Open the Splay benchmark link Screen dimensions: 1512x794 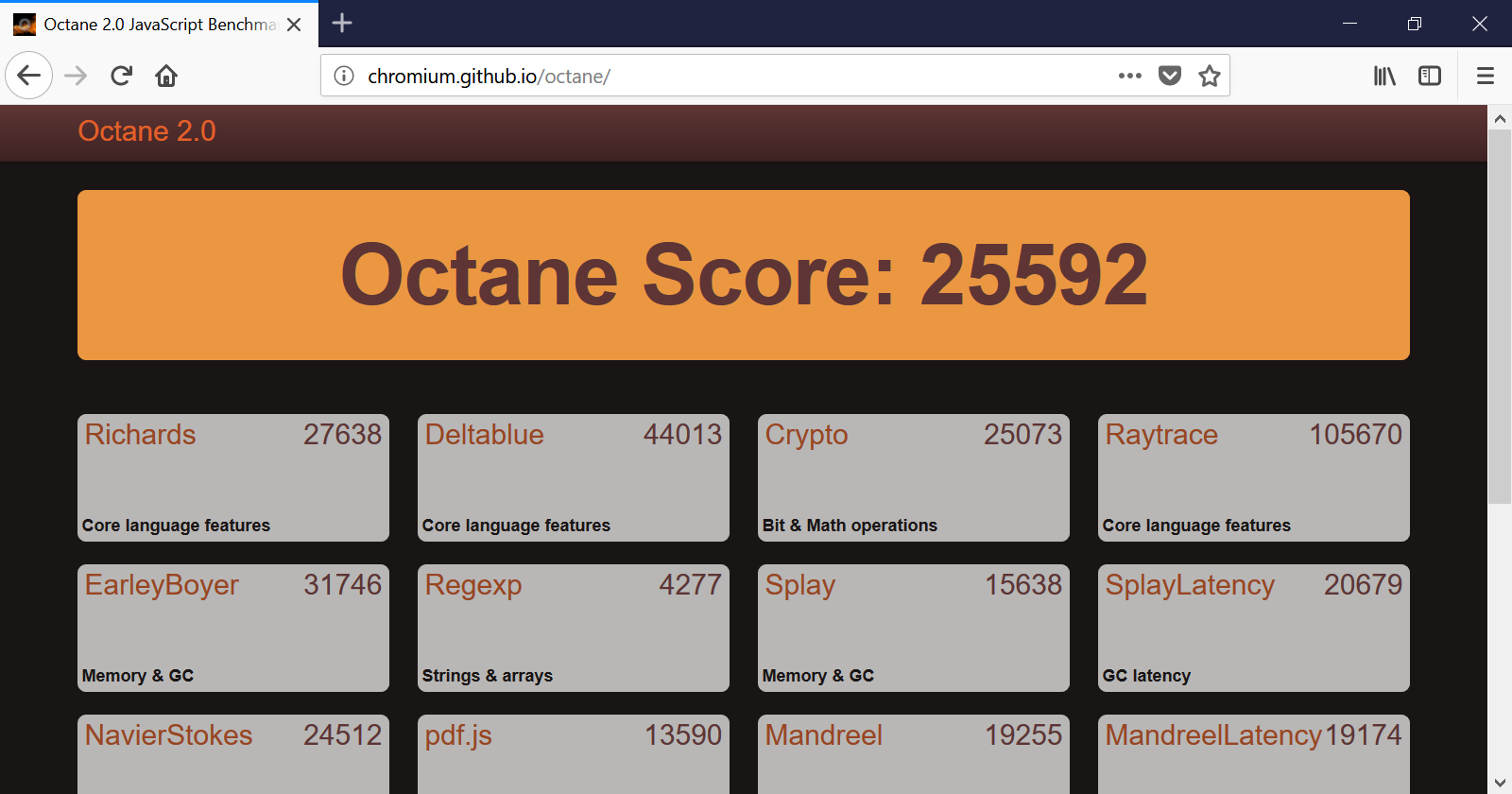799,585
